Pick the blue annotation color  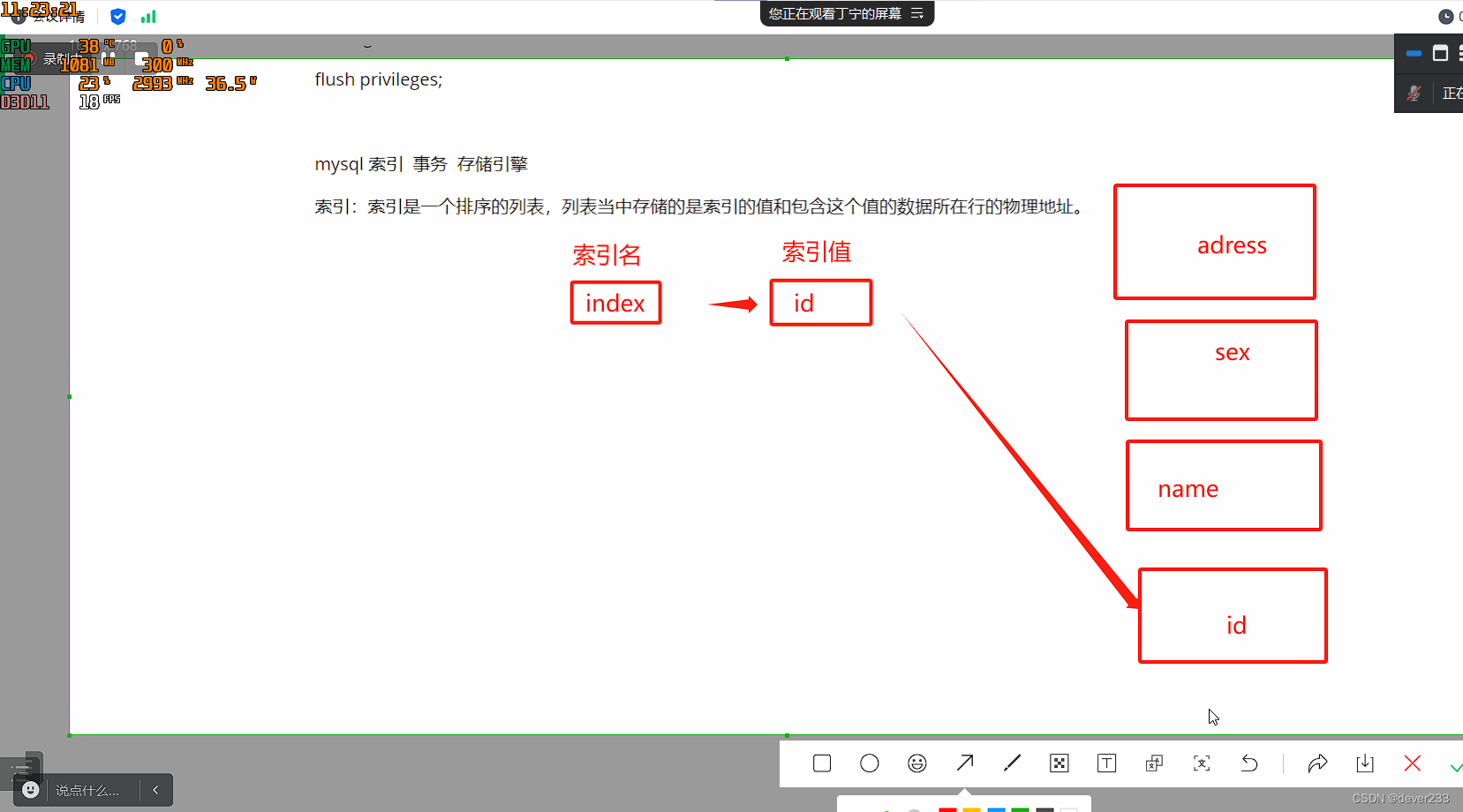pos(996,808)
